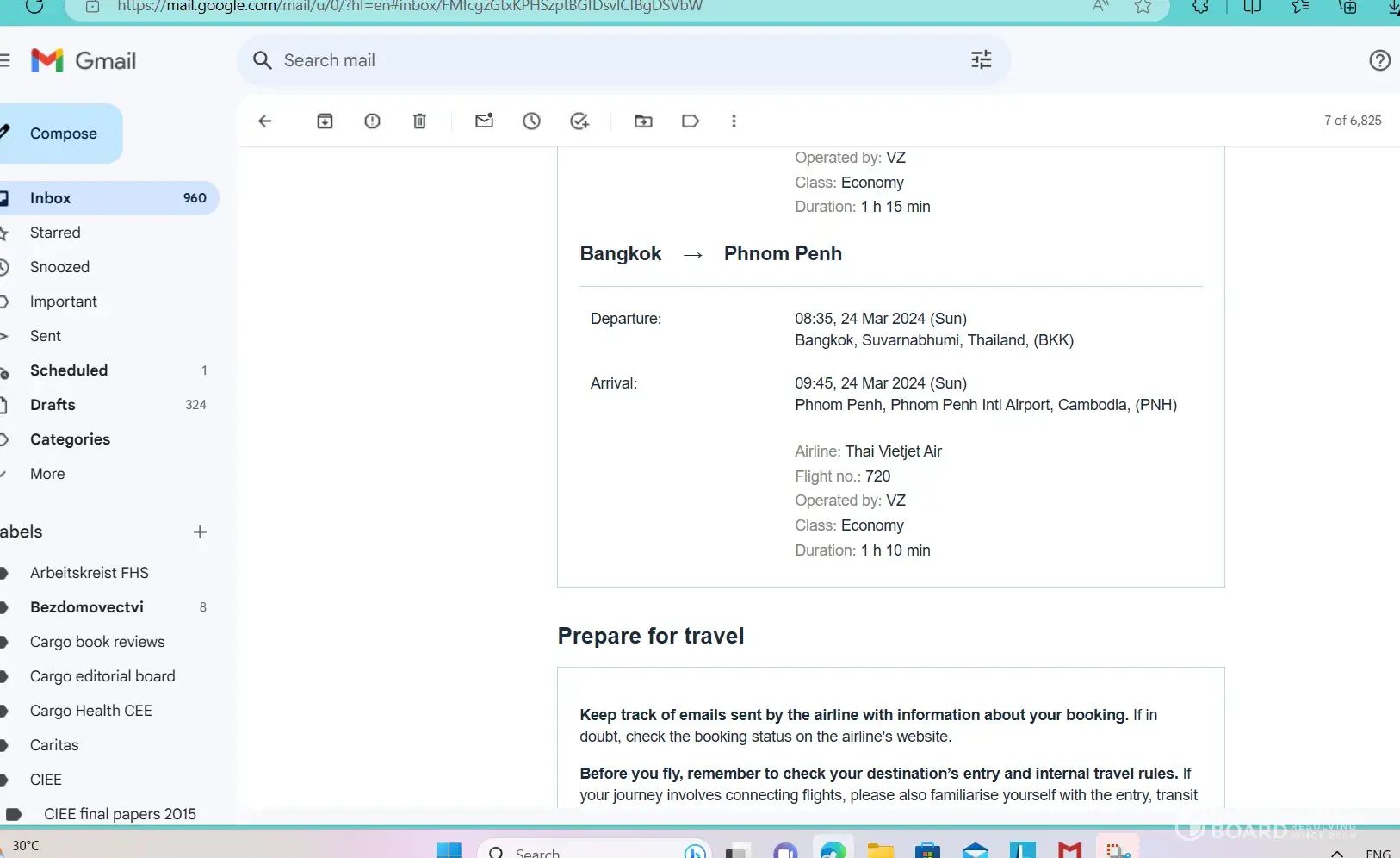Screen dimensions: 1400x858
Task: Go back to inbox with the back arrow
Action: pos(265,121)
